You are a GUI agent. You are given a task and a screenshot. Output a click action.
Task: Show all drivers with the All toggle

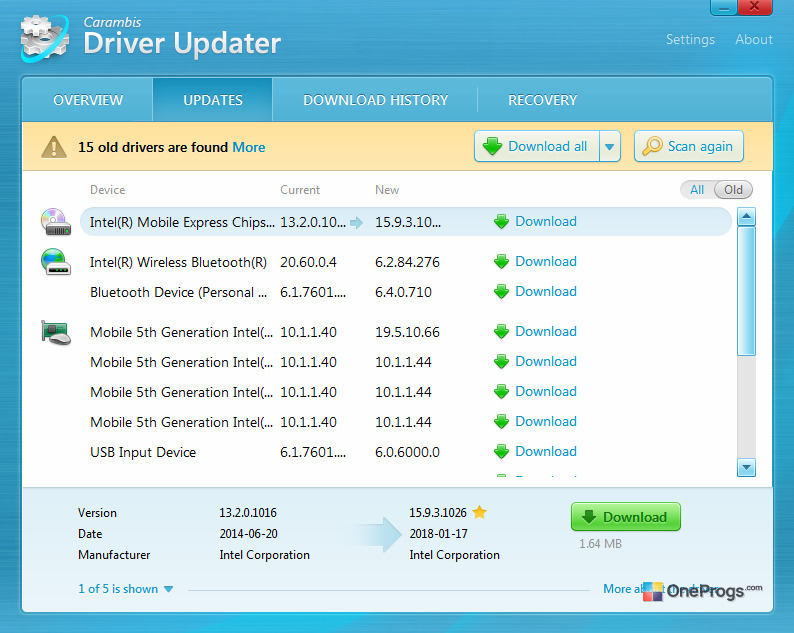(x=697, y=190)
